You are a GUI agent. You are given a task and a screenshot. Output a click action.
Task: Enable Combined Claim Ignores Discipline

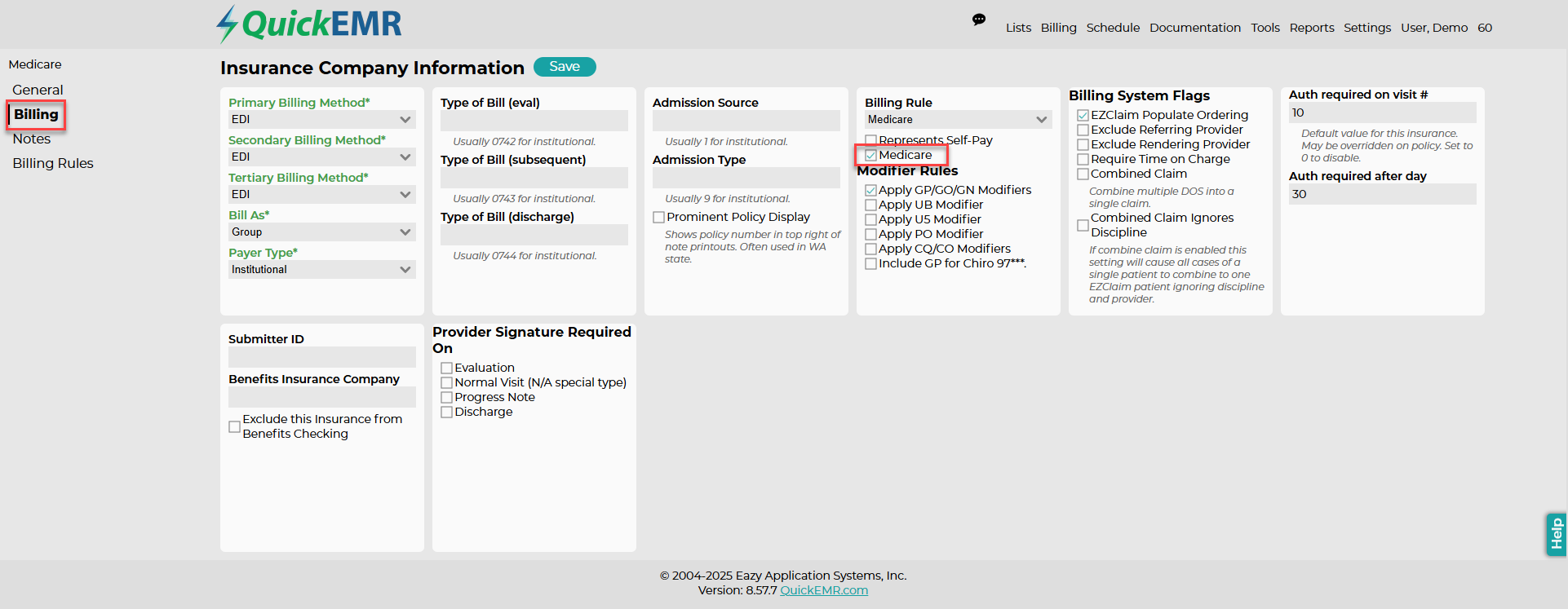[x=1083, y=225]
